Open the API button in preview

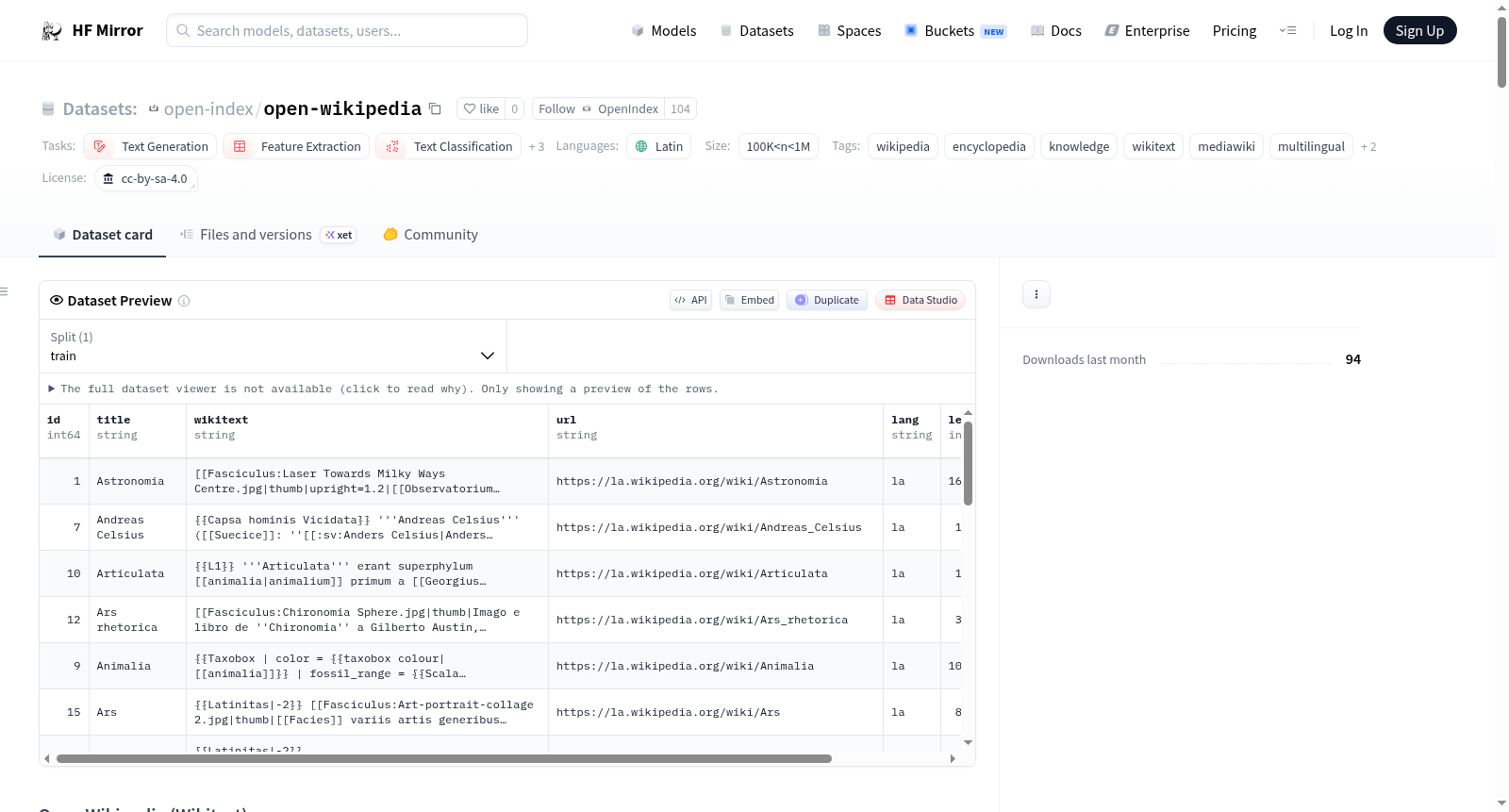(690, 300)
